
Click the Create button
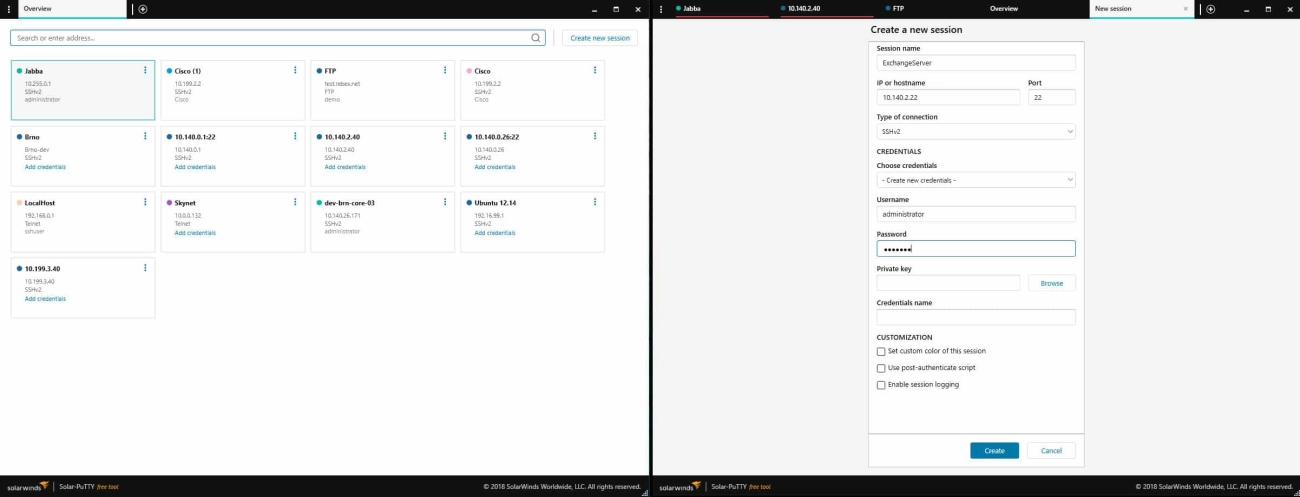pyautogui.click(x=994, y=451)
